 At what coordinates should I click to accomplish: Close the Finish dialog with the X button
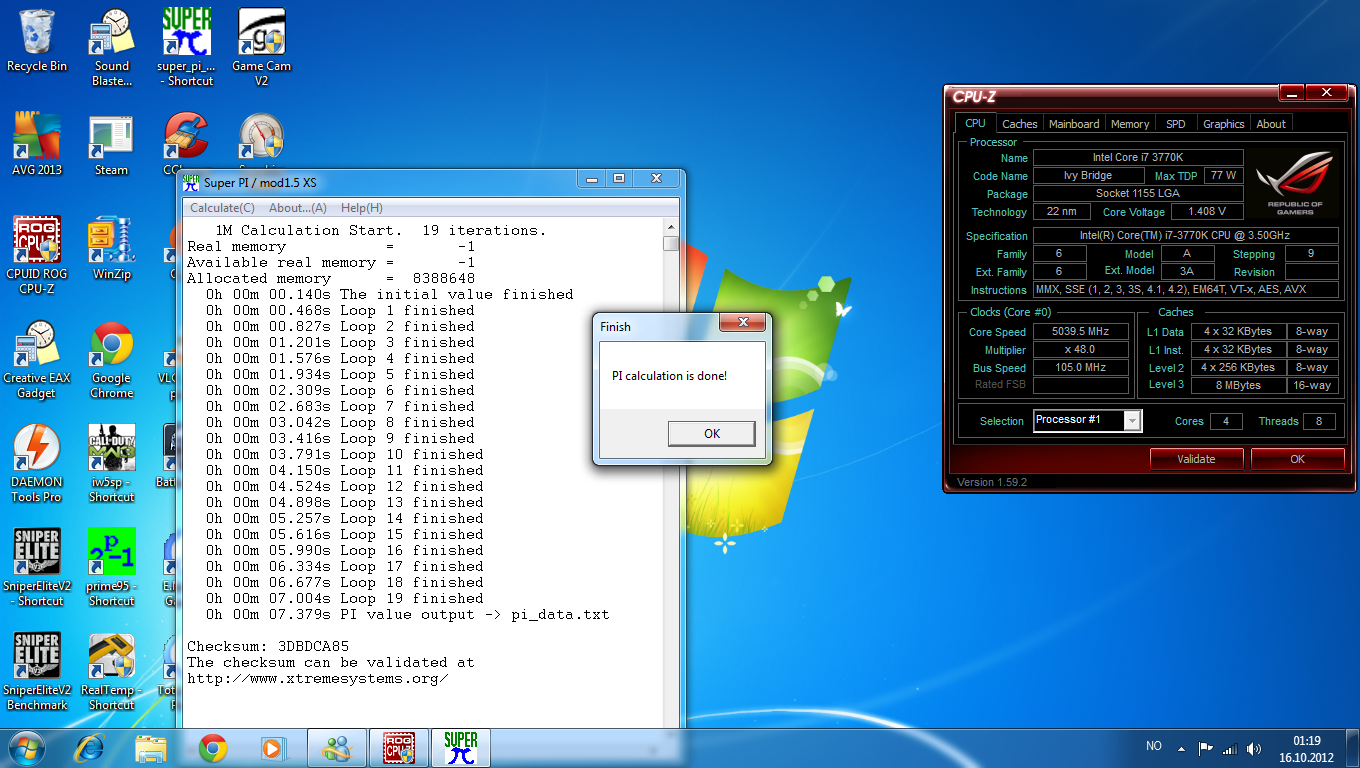click(x=743, y=323)
